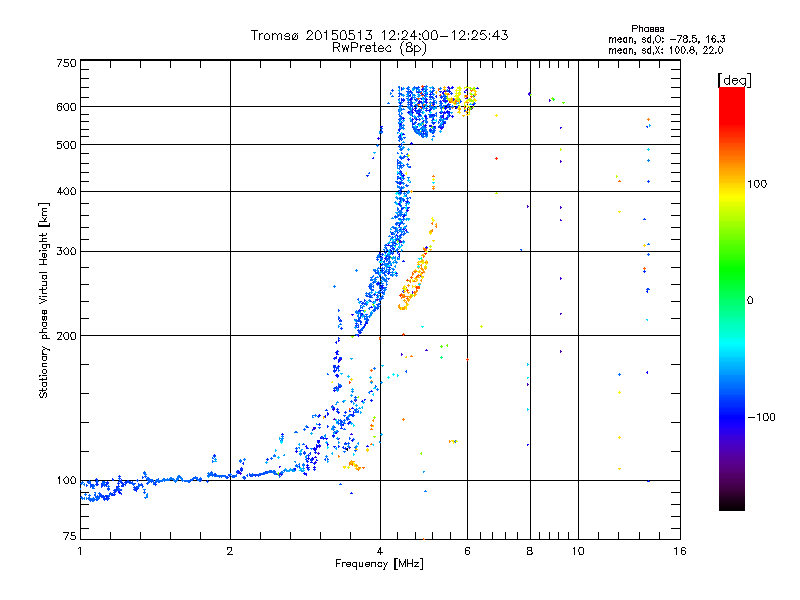Image resolution: width=800 pixels, height=600 pixels.
Task: Click the colorbar '0' tick label
Action: pos(750,300)
